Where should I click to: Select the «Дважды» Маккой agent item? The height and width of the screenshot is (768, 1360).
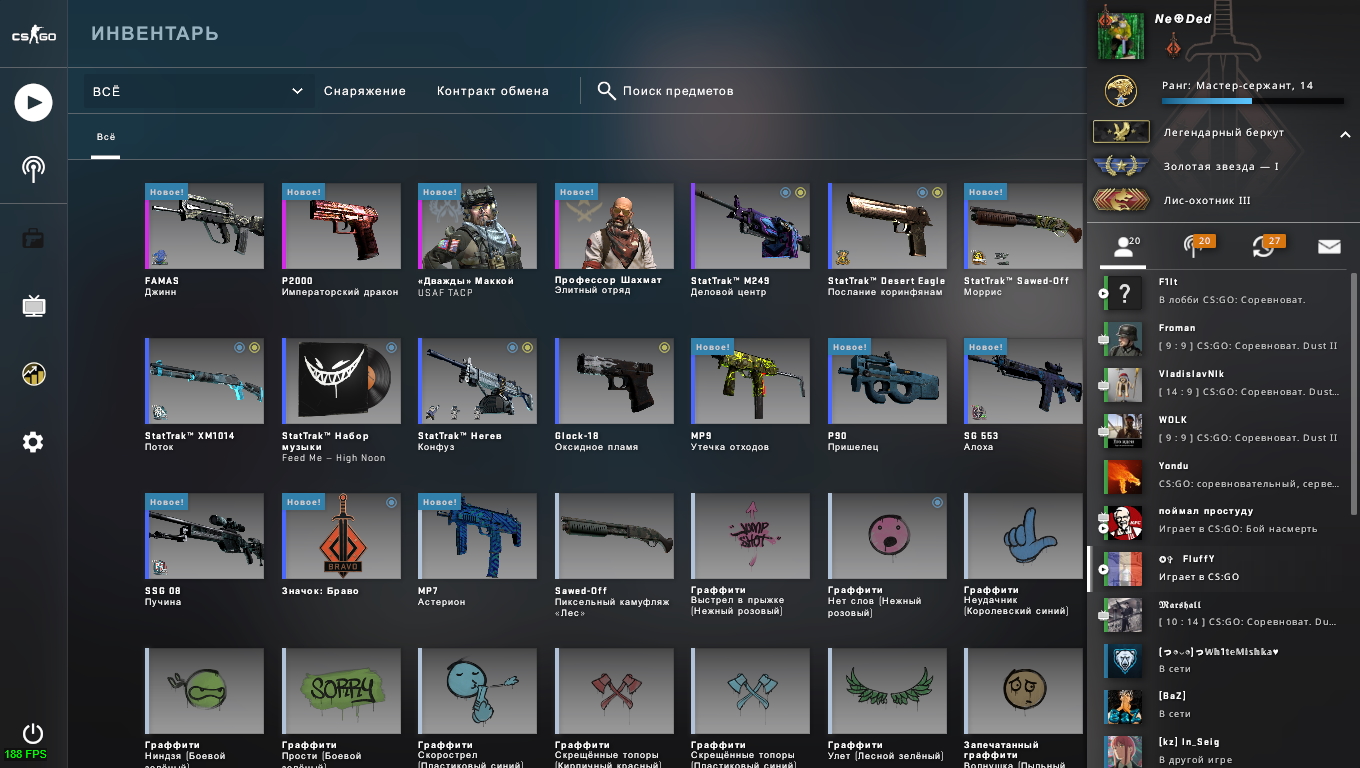point(478,226)
